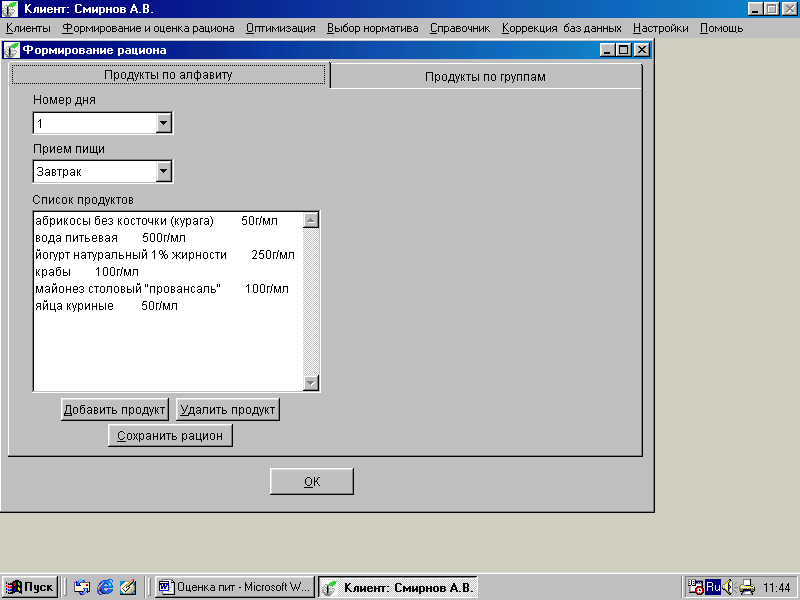The height and width of the screenshot is (600, 800).
Task: Close the Формирование рациона window
Action: click(641, 50)
